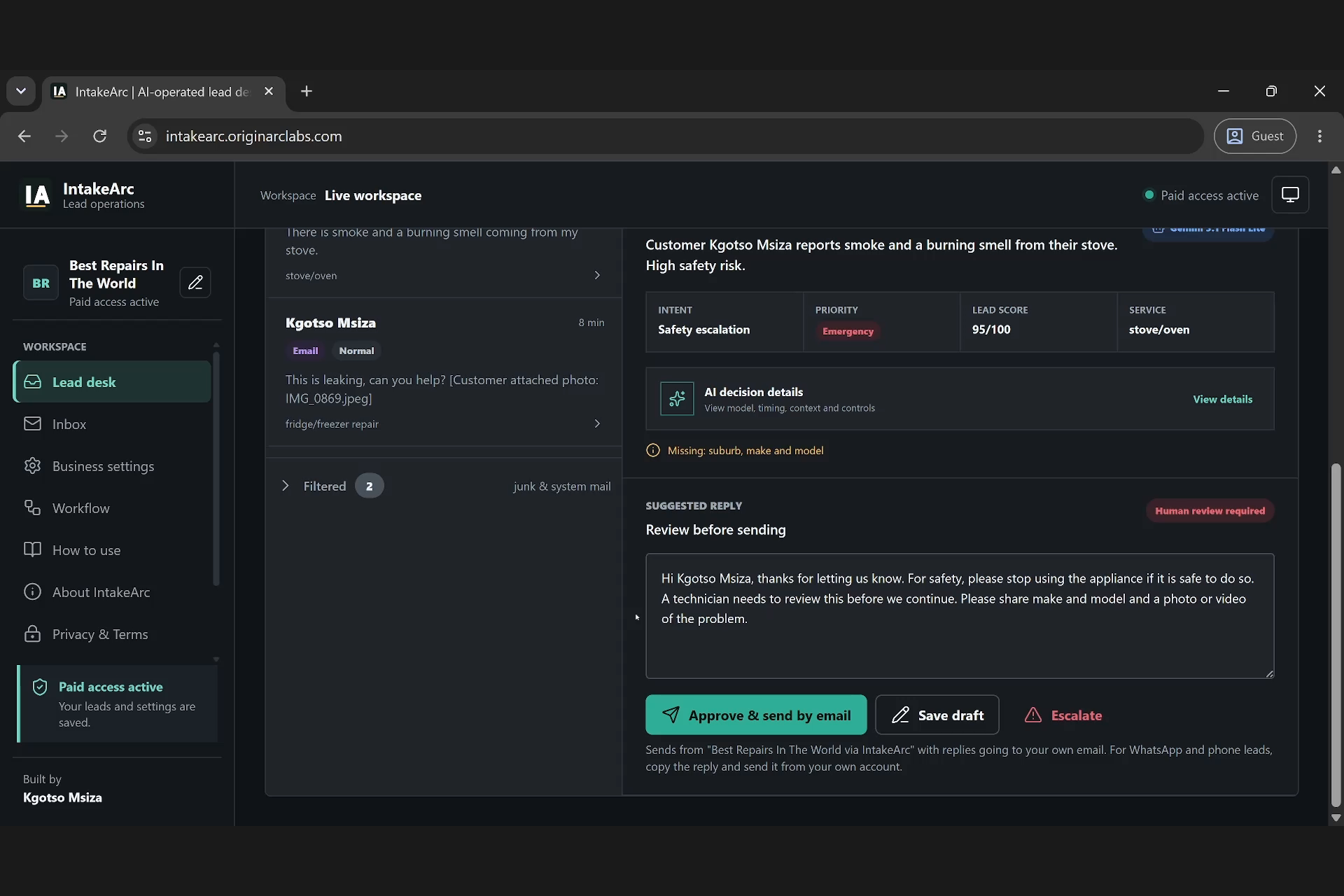The image size is (1344, 896).
Task: Click the Email tag on Kgotso lead
Action: point(305,351)
